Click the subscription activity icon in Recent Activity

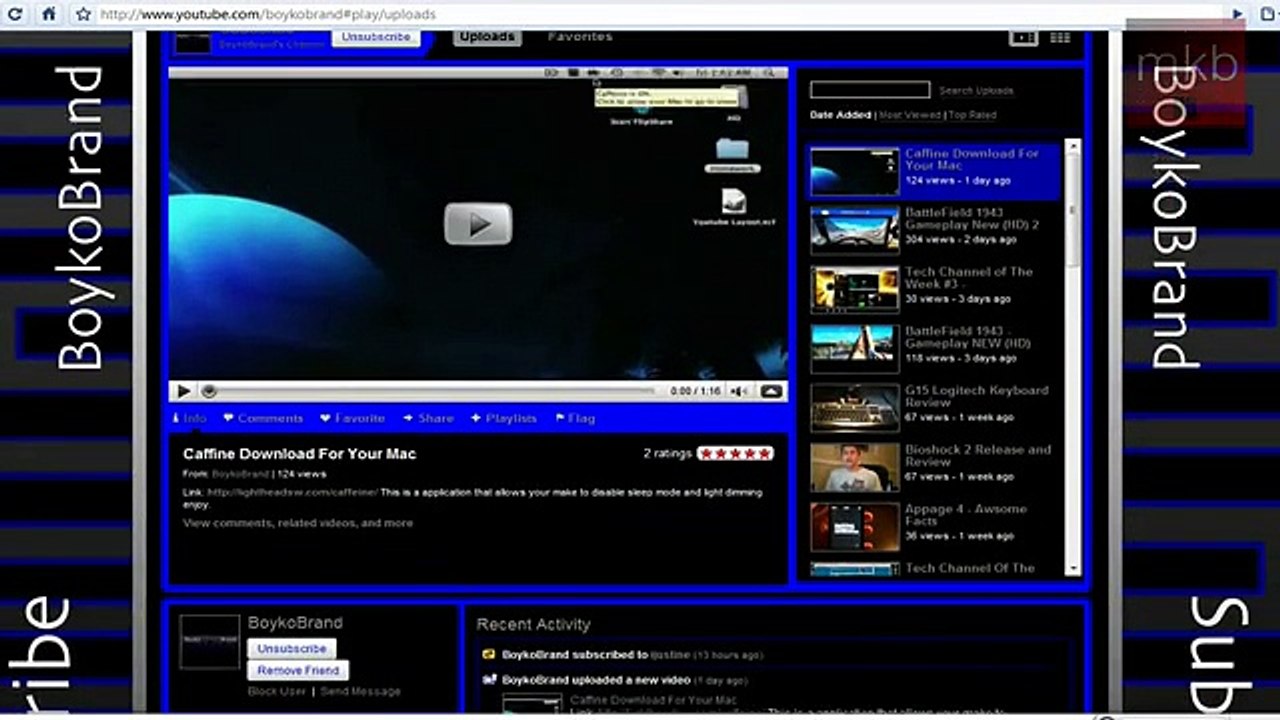[489, 655]
